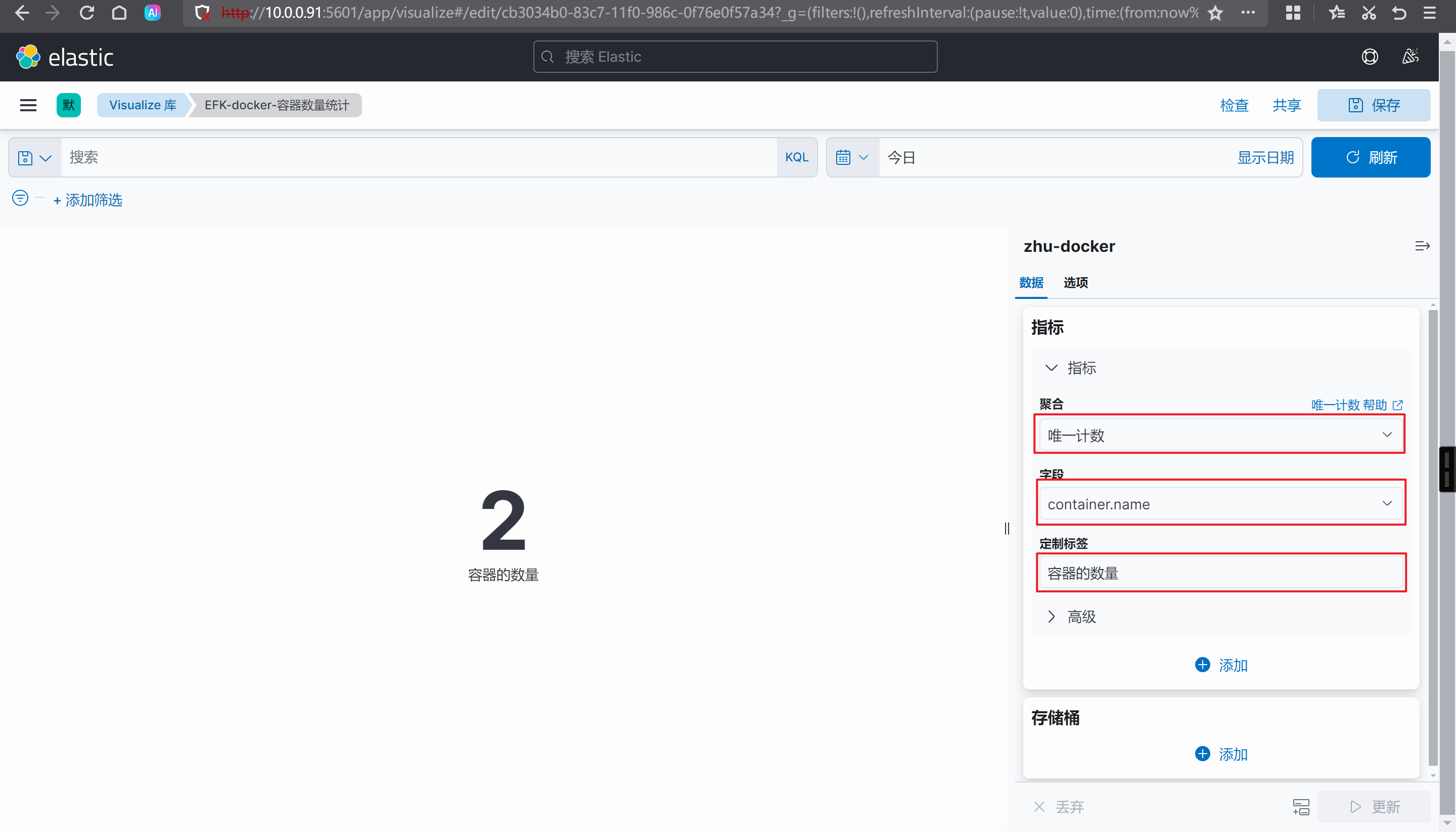Click 丢弃 discard changes
Screen dimensions: 1456x832
pyautogui.click(x=1059, y=807)
